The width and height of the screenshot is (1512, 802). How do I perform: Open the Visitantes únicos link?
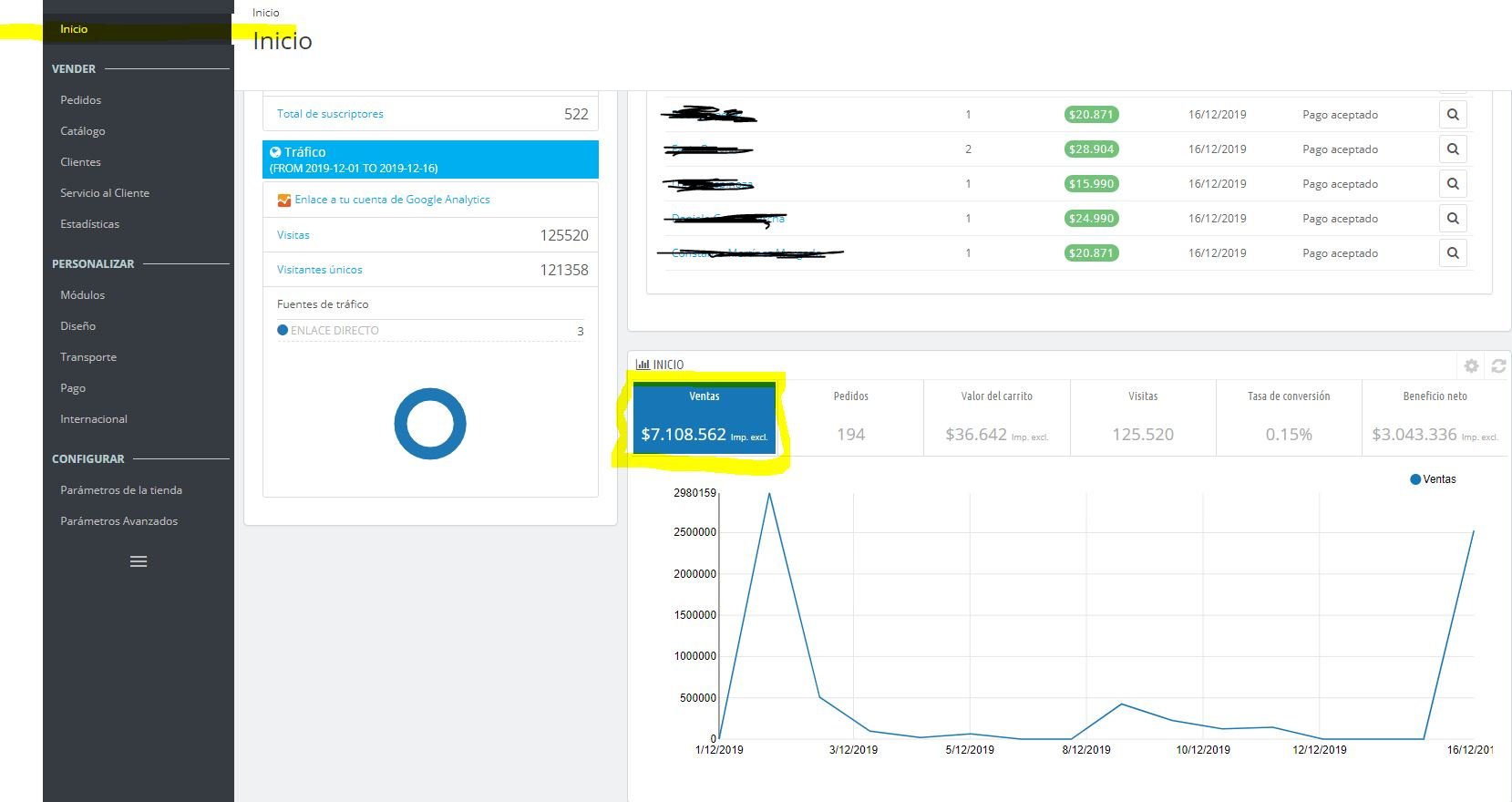pos(320,270)
